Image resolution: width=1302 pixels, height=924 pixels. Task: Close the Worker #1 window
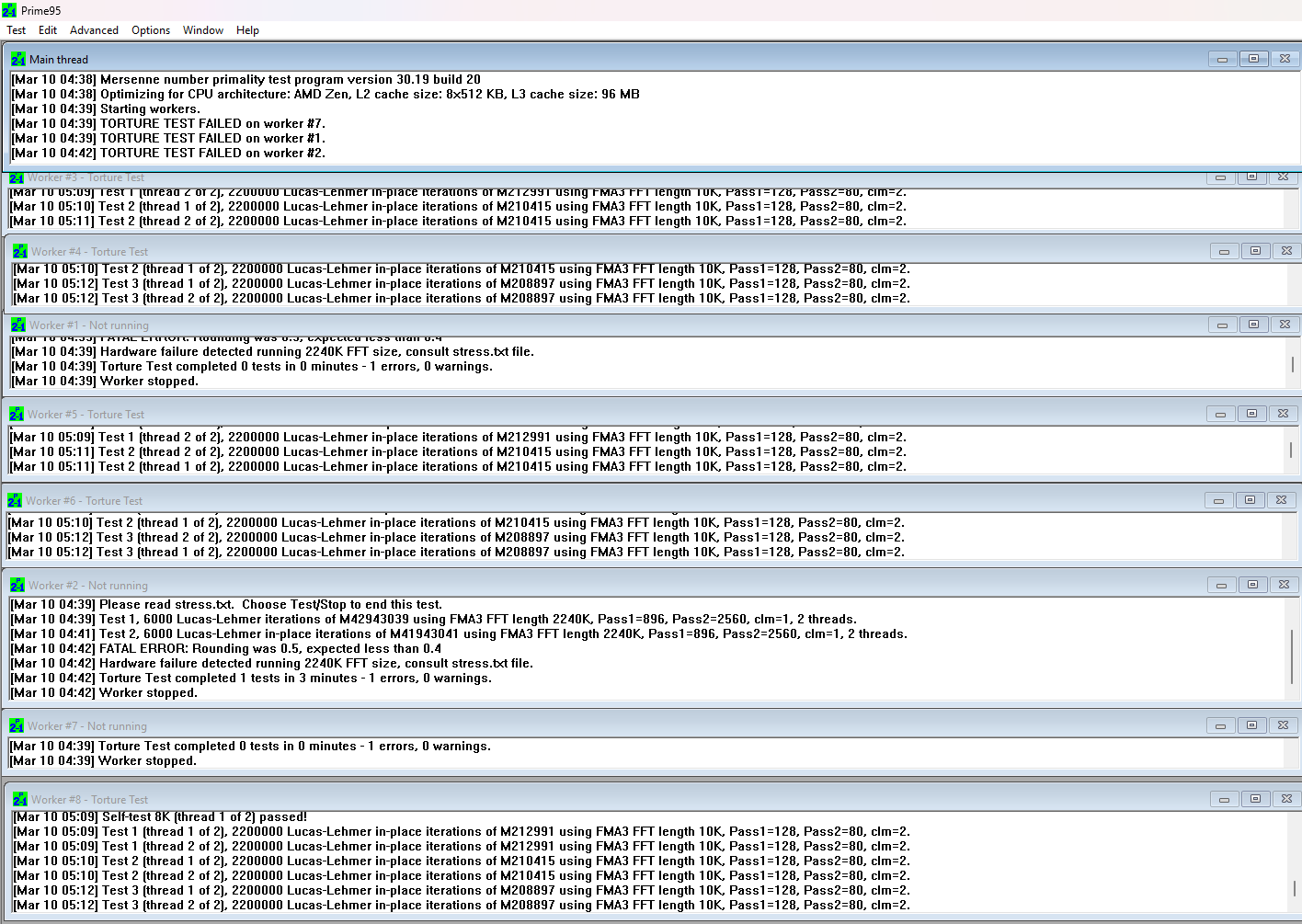[1285, 325]
